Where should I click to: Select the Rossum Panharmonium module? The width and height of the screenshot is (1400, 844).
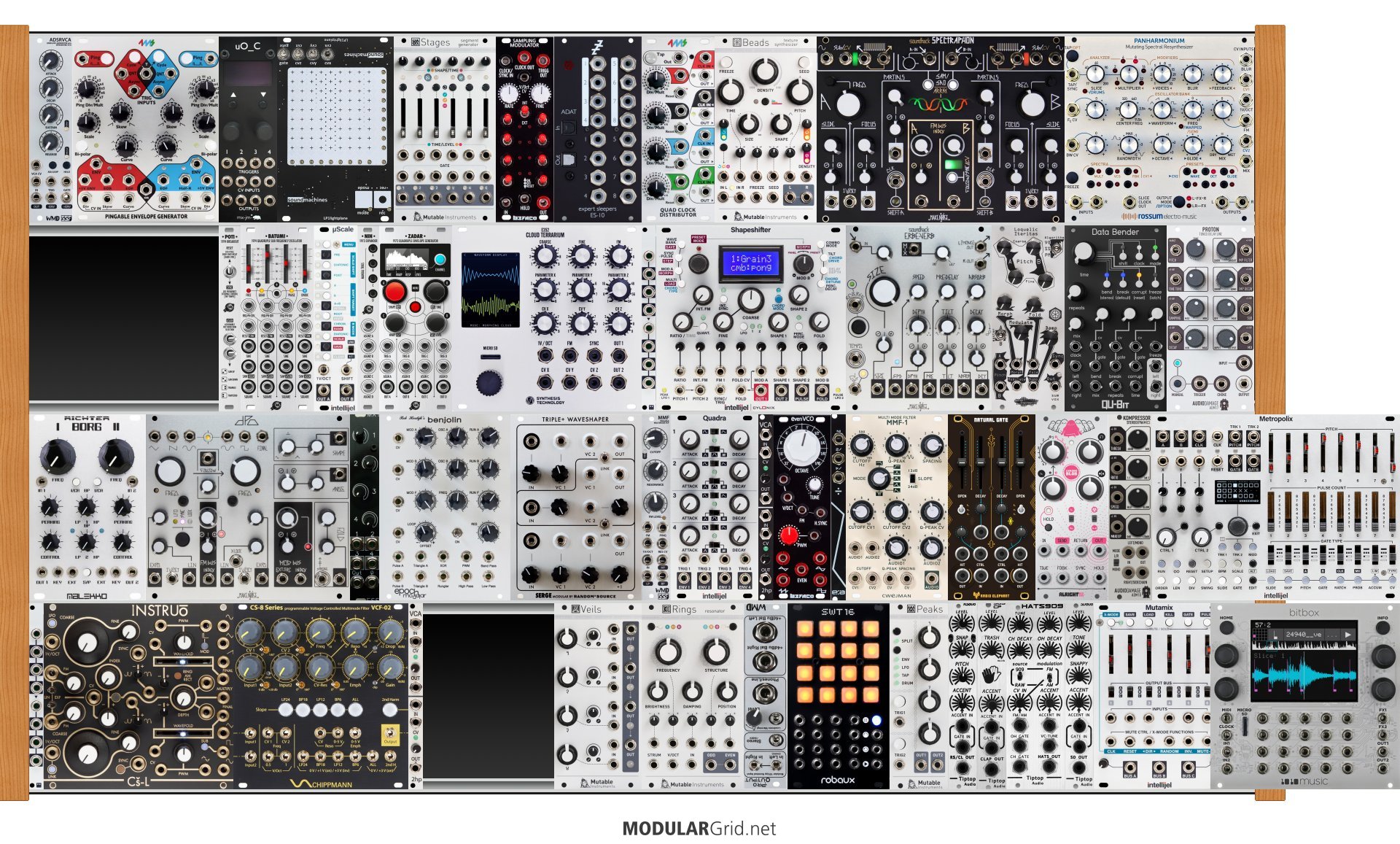[x=1159, y=129]
